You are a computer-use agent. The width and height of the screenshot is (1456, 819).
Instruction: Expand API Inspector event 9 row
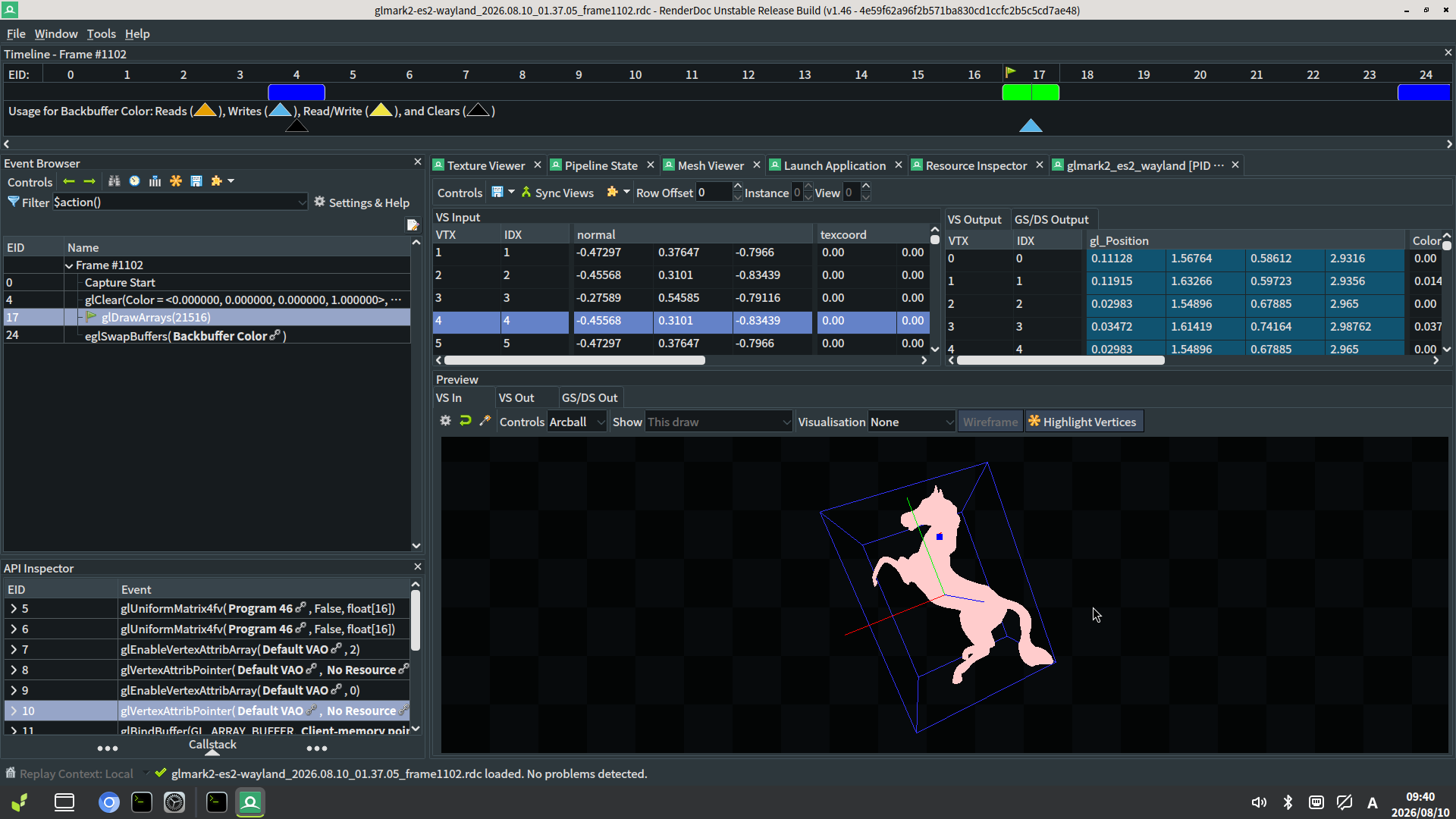[14, 690]
